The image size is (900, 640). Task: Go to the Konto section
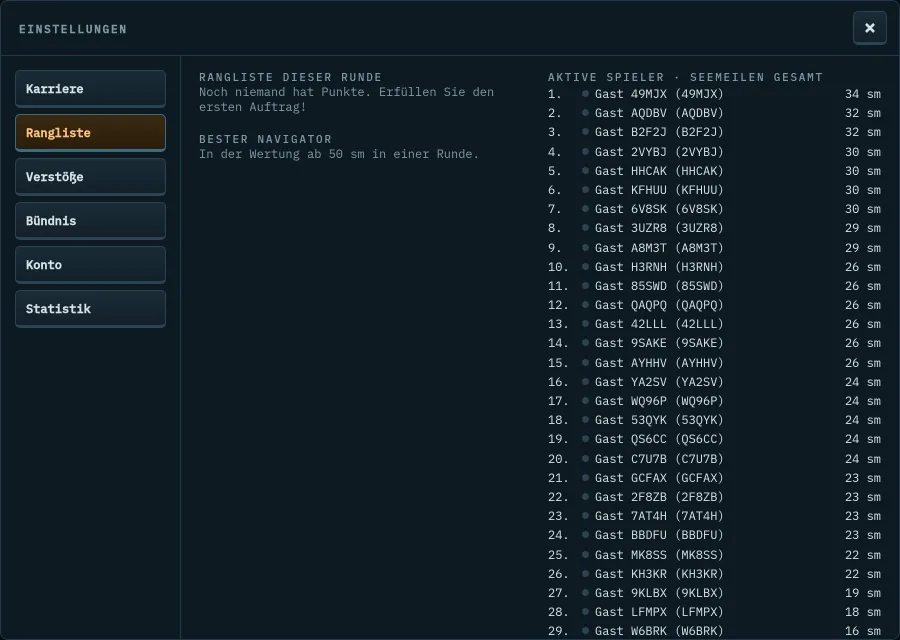pos(90,265)
